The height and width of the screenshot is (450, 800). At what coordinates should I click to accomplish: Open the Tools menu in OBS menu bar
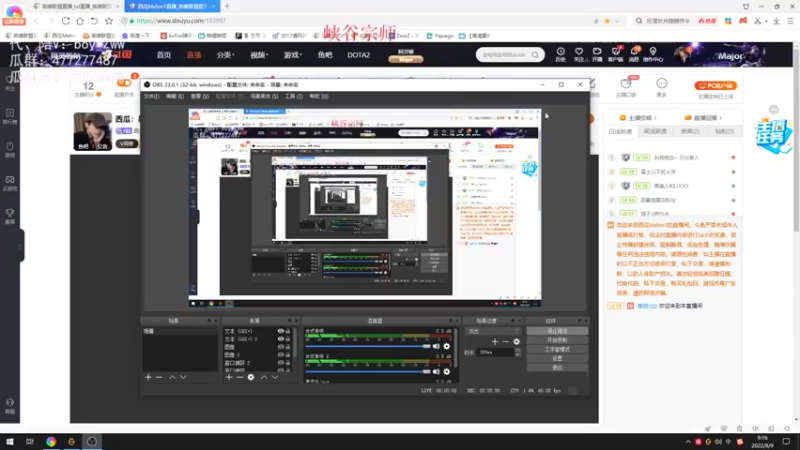[293, 96]
